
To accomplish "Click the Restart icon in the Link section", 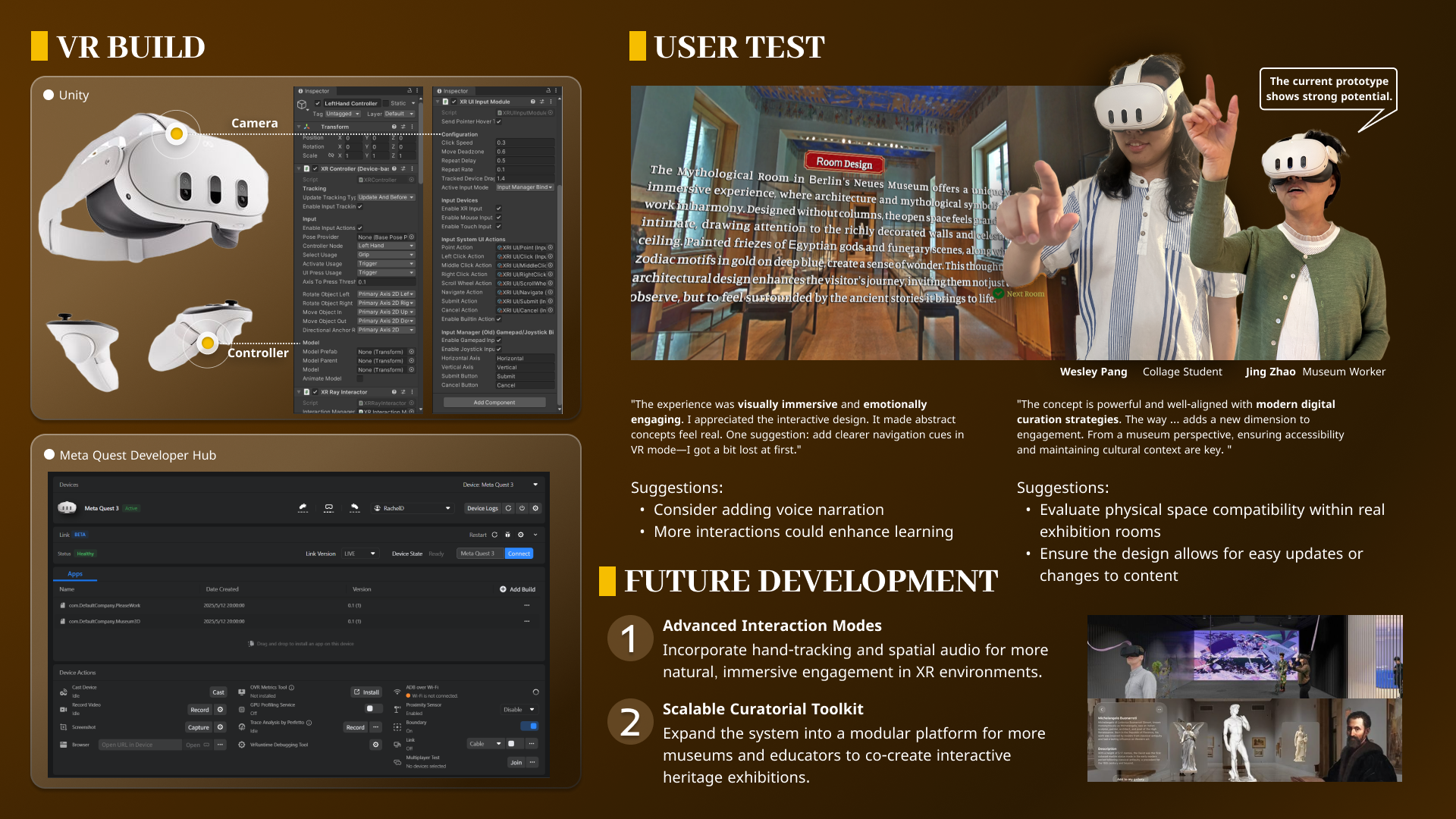I will pyautogui.click(x=494, y=535).
